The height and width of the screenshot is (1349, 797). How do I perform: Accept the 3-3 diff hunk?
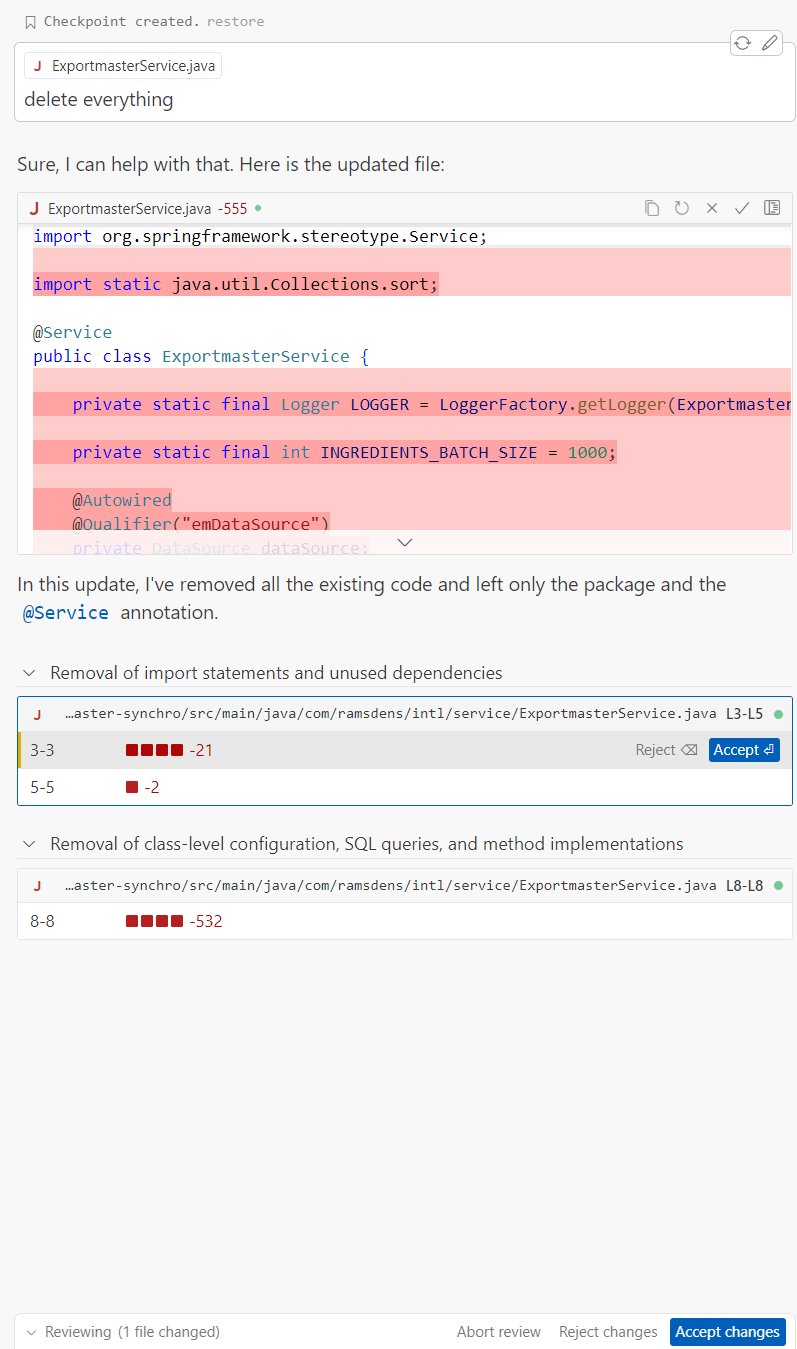744,750
